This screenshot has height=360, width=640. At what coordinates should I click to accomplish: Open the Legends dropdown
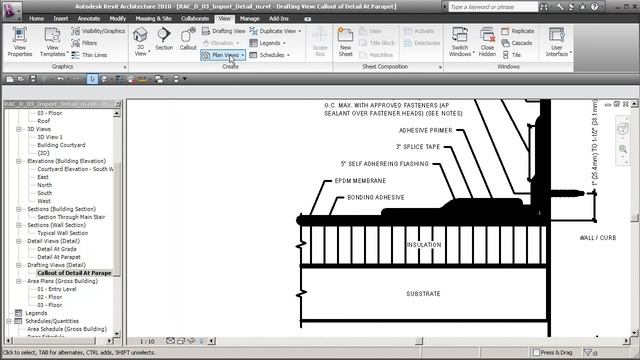267,43
